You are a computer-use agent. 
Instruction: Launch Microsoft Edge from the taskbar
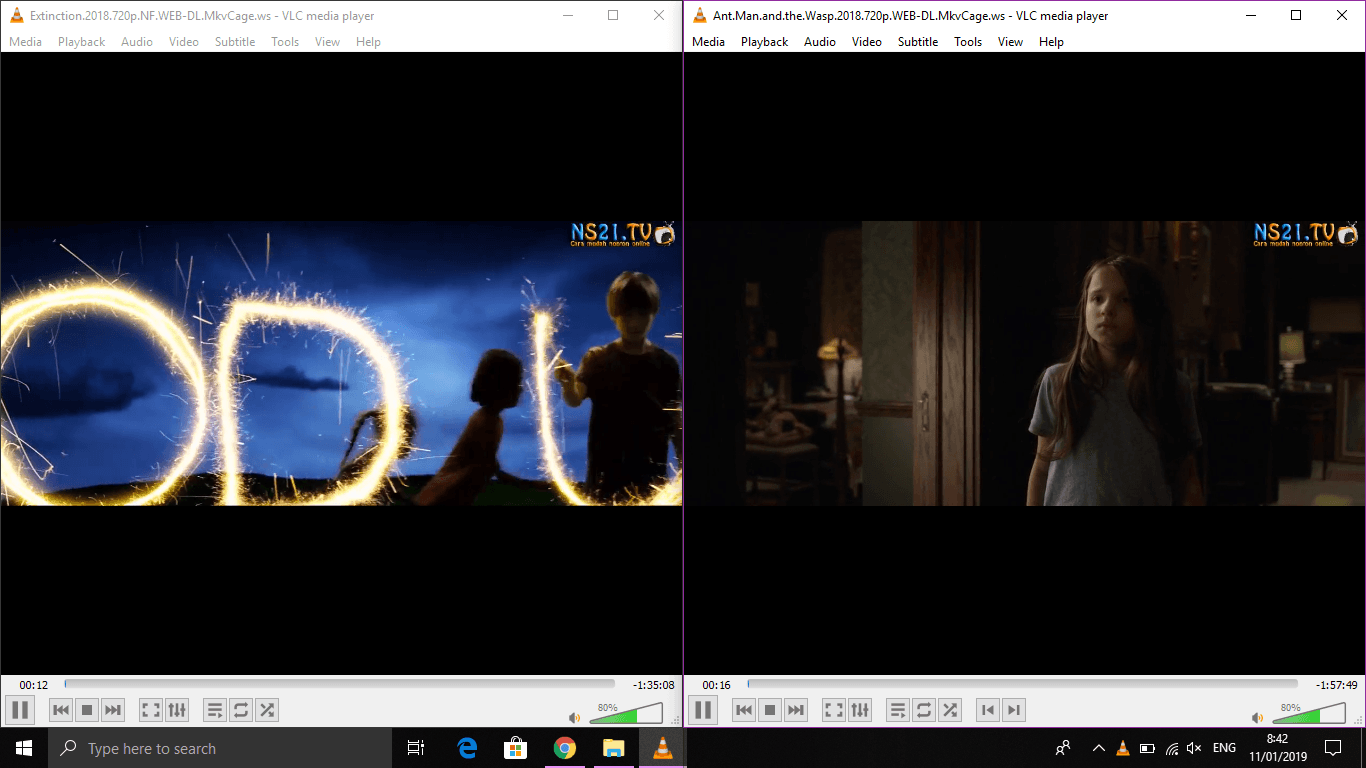coord(467,748)
